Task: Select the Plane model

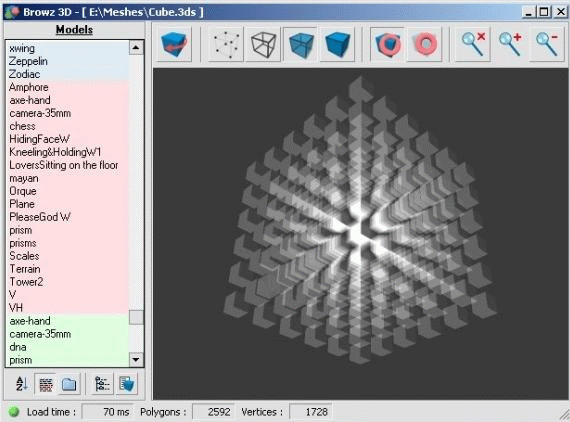Action: click(67, 204)
